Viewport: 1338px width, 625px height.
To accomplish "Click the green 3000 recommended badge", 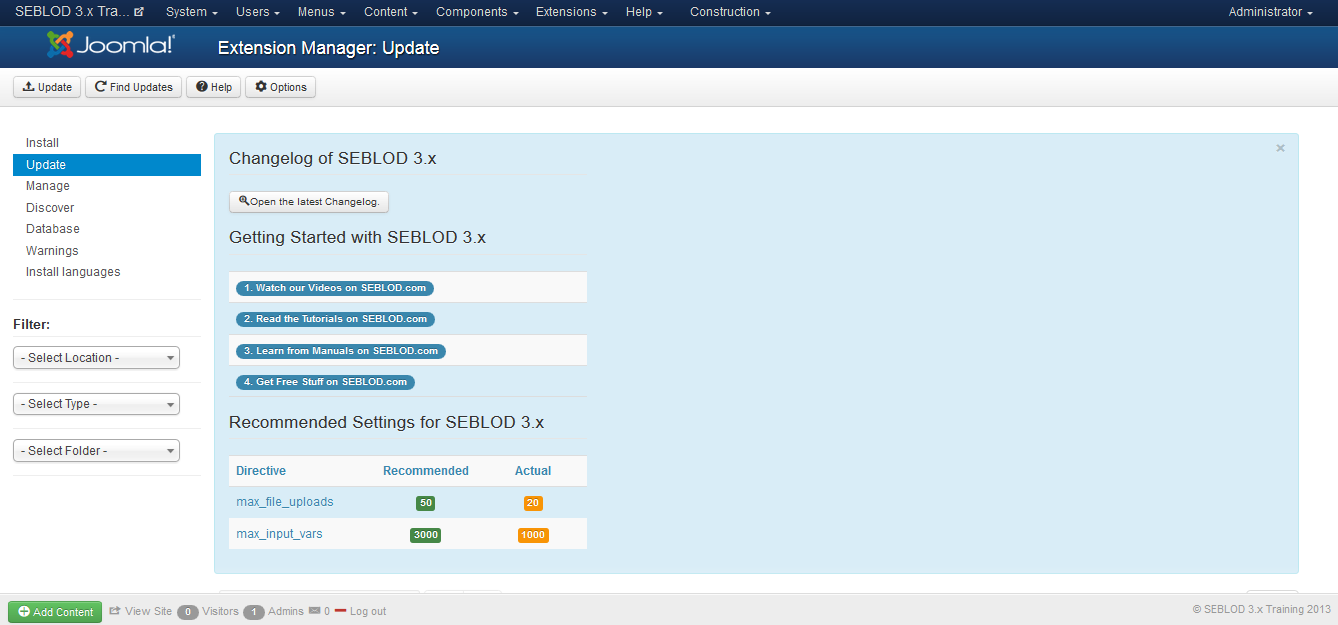I will 426,535.
